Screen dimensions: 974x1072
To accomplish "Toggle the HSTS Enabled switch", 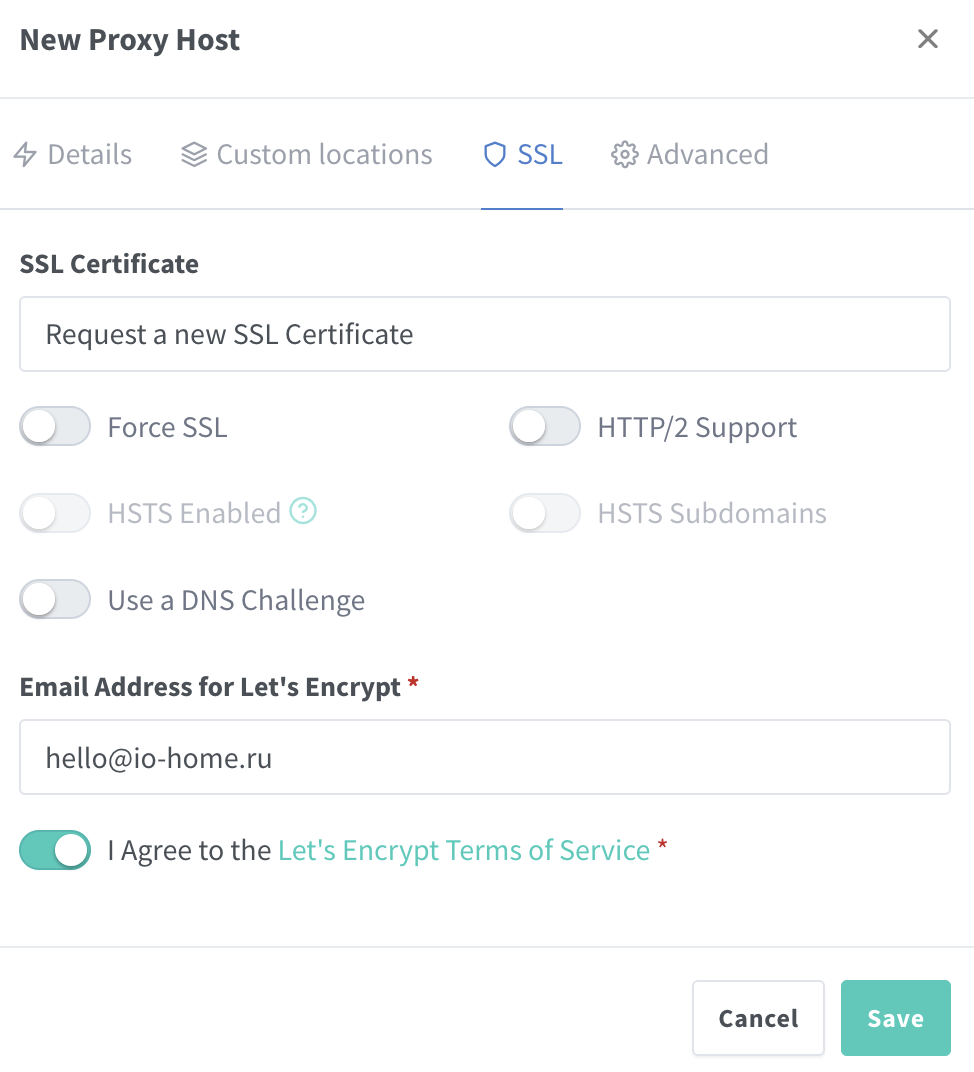I will [x=55, y=513].
